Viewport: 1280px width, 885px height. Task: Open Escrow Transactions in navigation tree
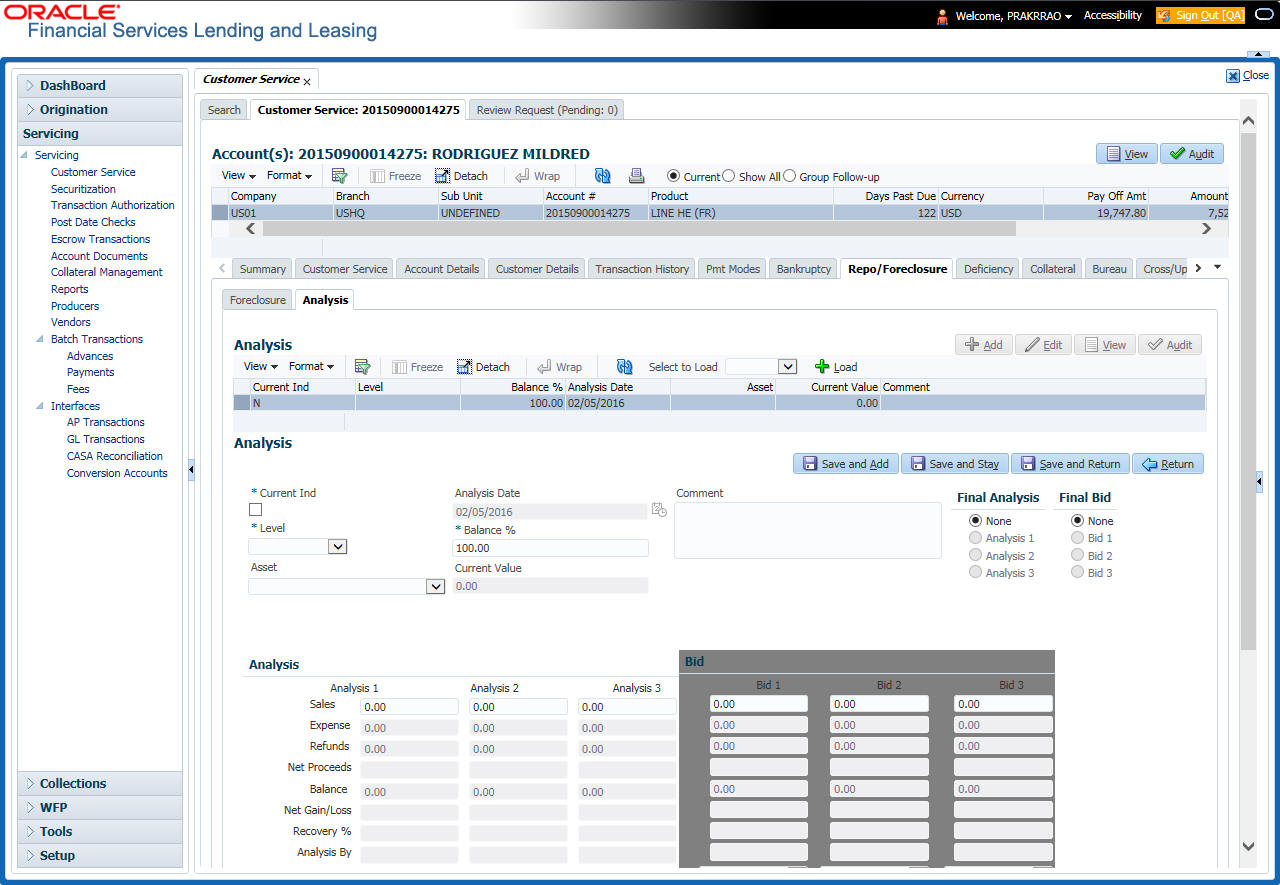tap(101, 239)
